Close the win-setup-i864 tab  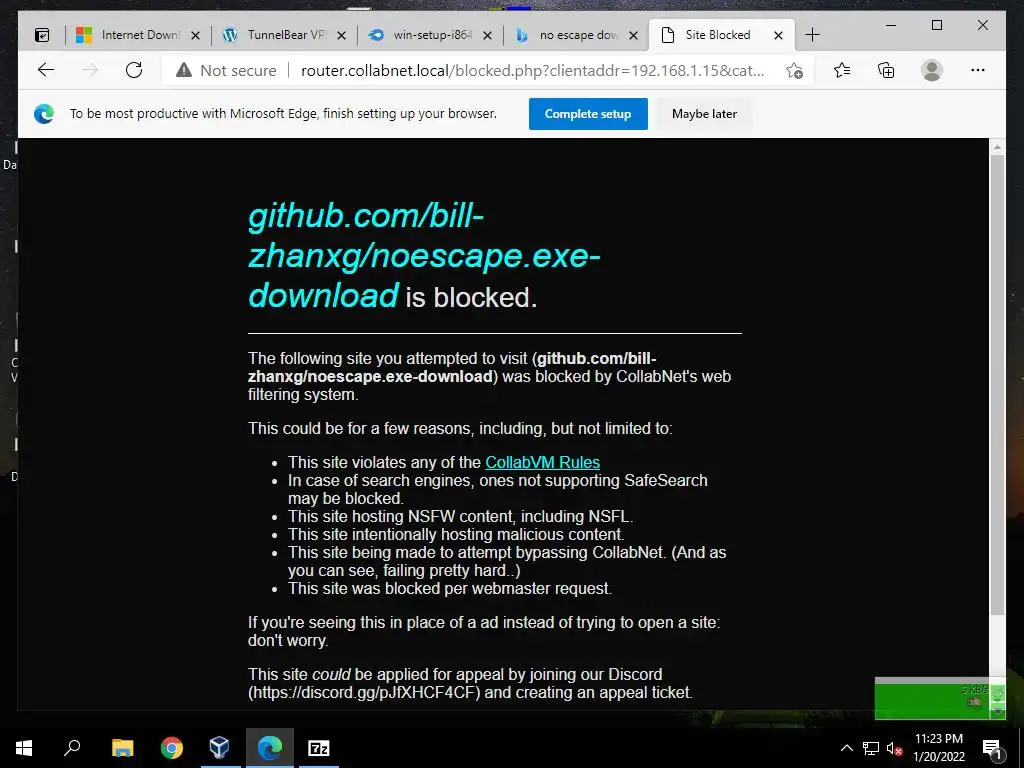487,36
